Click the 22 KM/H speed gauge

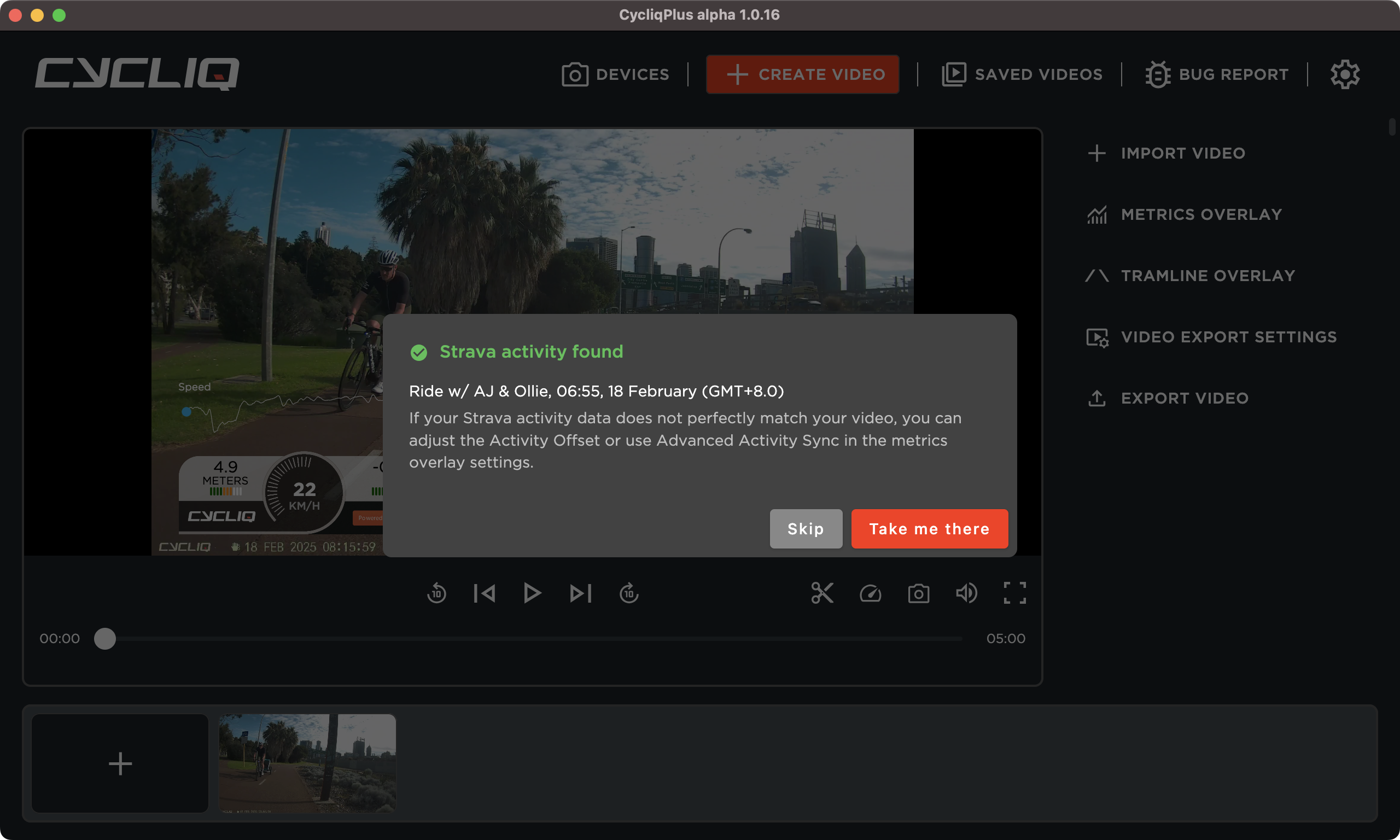[304, 492]
